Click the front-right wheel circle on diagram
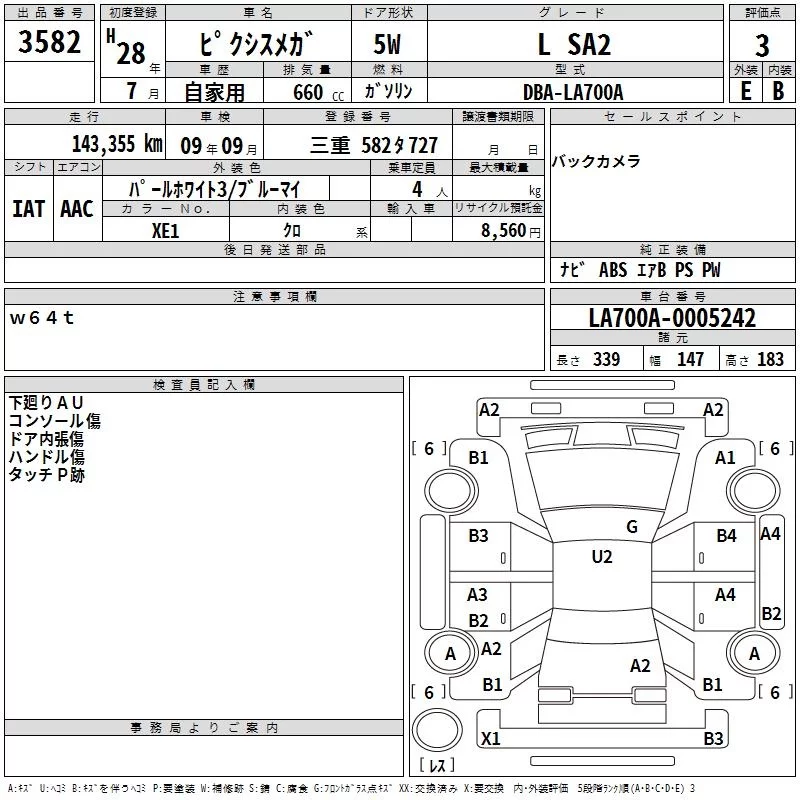Viewport: 800px width, 800px height. coord(753,492)
